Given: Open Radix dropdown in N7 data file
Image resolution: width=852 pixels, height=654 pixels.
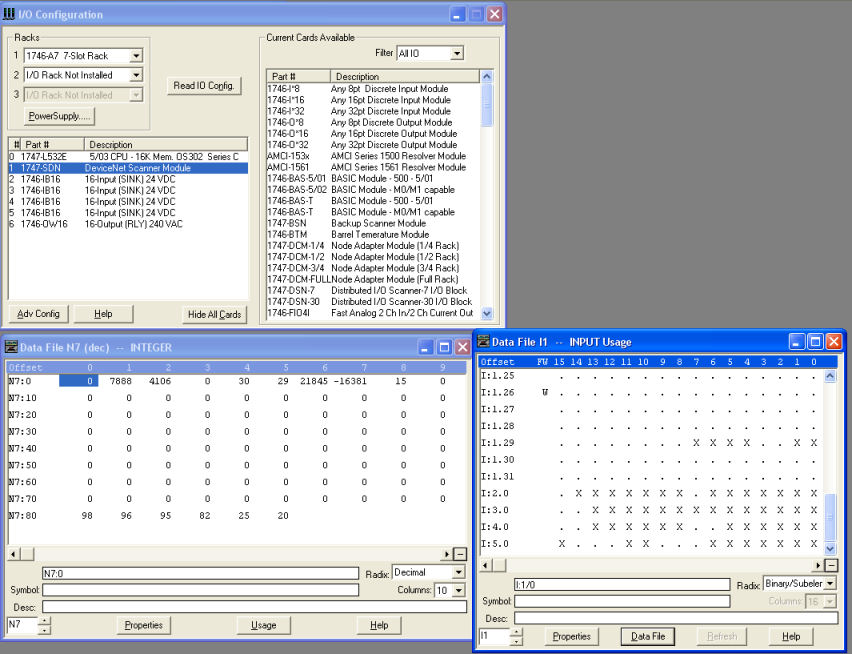Looking at the screenshot, I should (459, 573).
